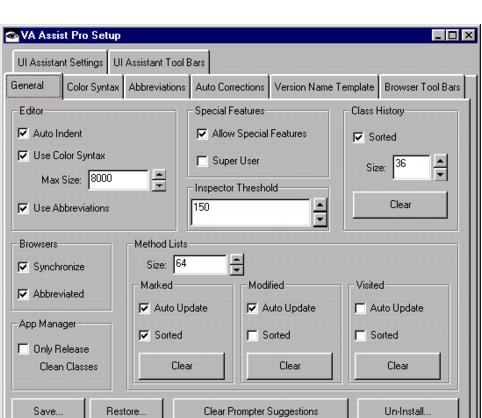This screenshot has height=418, width=482.
Task: Select the General tab
Action: (34, 86)
